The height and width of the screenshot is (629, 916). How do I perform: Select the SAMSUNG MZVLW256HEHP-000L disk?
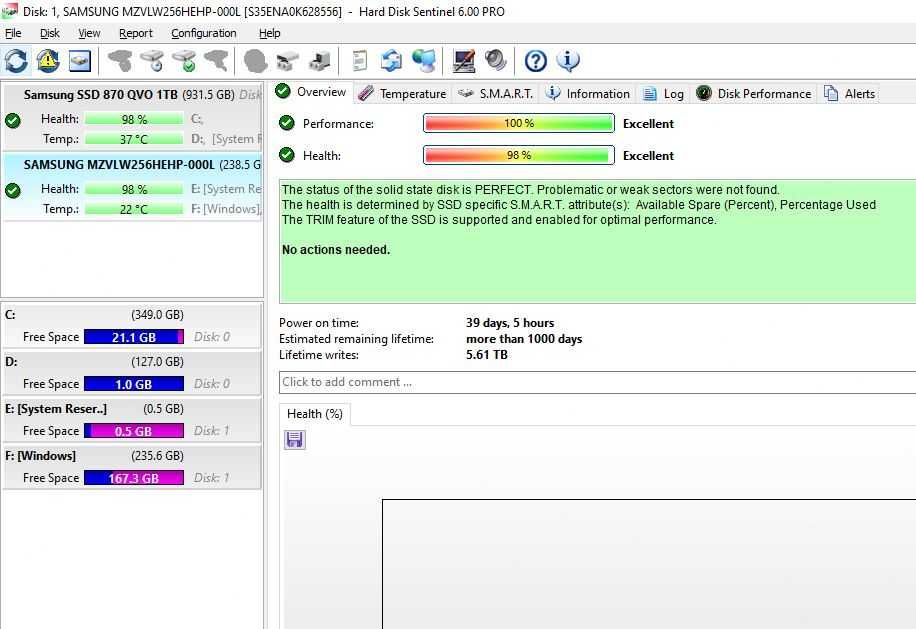coord(133,186)
